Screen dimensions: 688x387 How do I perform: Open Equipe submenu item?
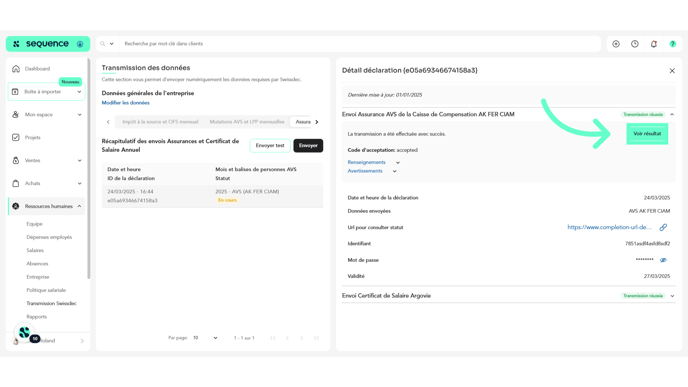coord(34,224)
